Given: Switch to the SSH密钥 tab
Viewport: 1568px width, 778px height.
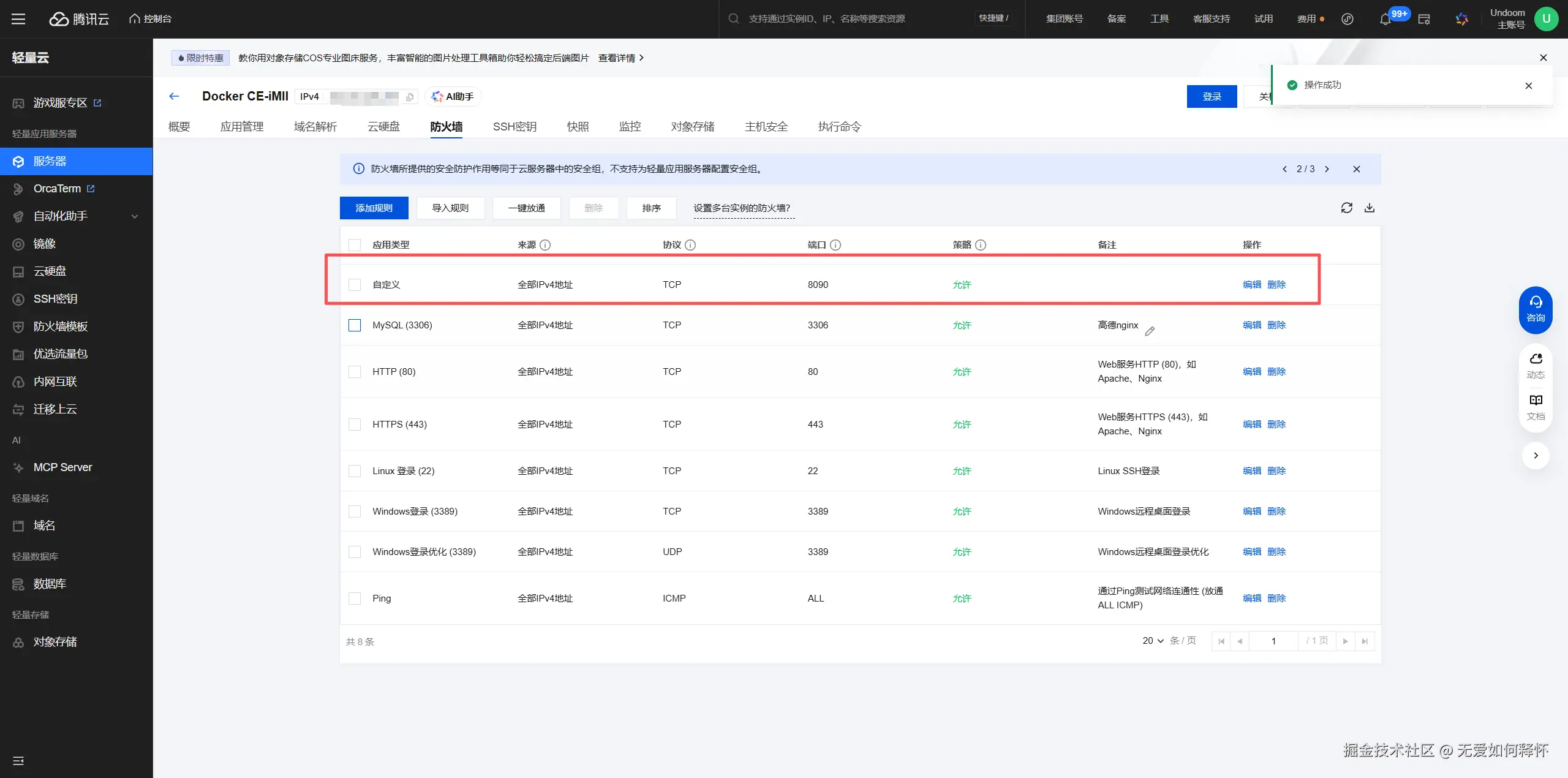Looking at the screenshot, I should click(x=514, y=127).
